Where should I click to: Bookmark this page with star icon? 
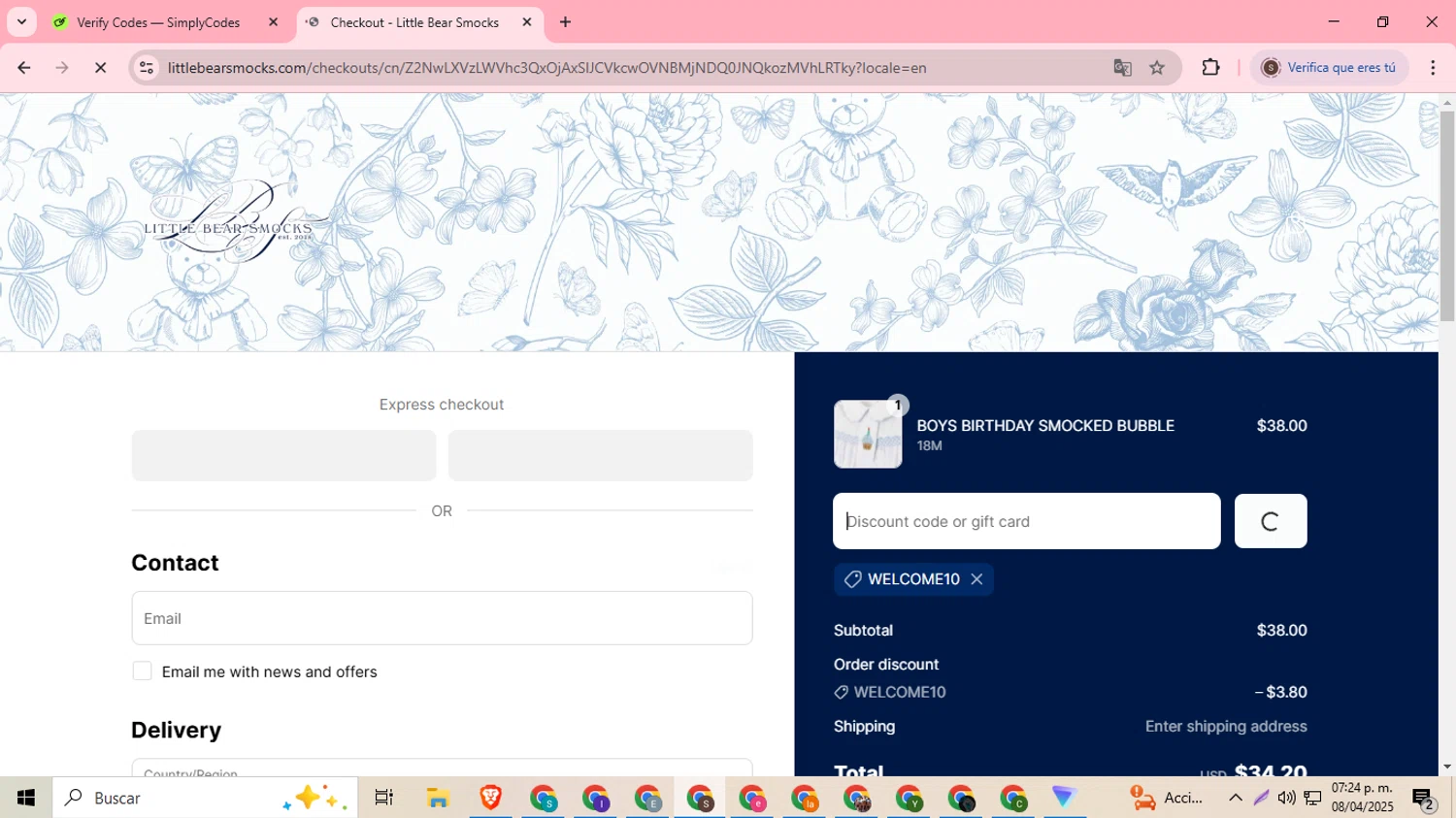click(1157, 68)
